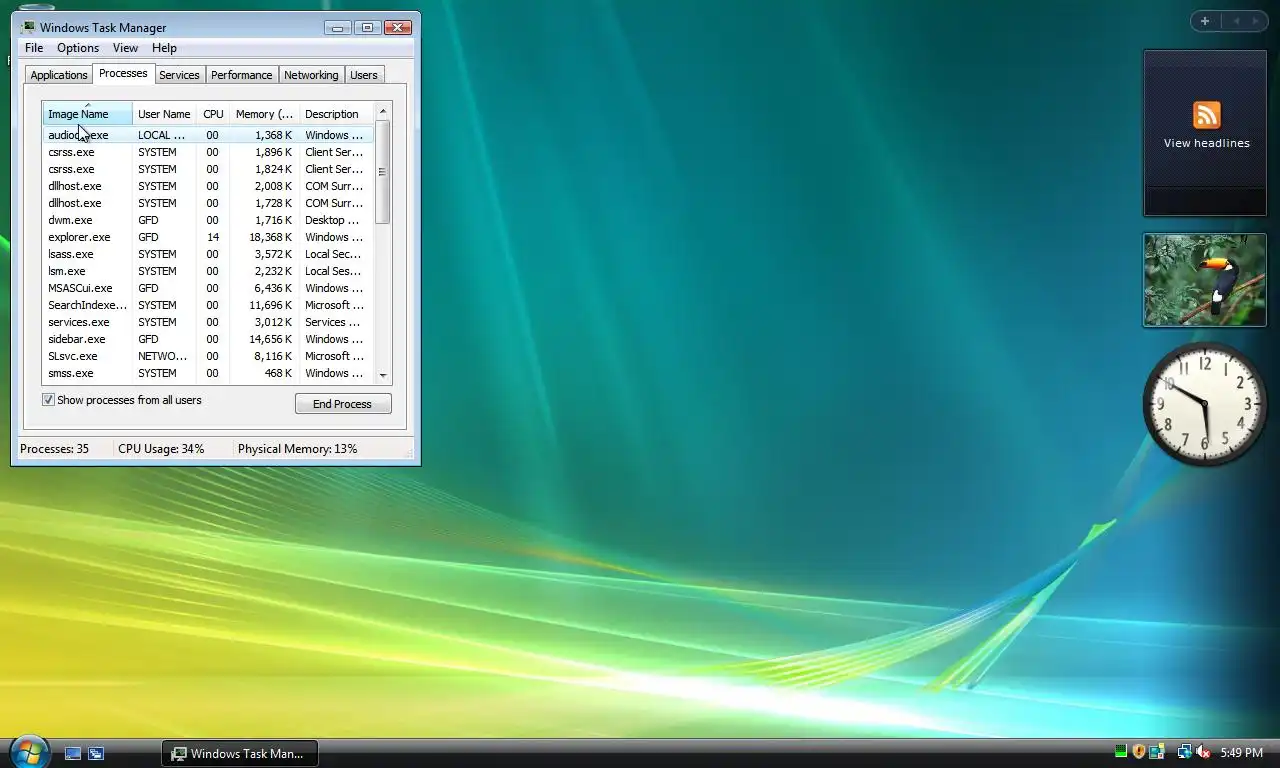Viewport: 1280px width, 768px height.
Task: Click the process list scroll up arrow
Action: pos(383,111)
